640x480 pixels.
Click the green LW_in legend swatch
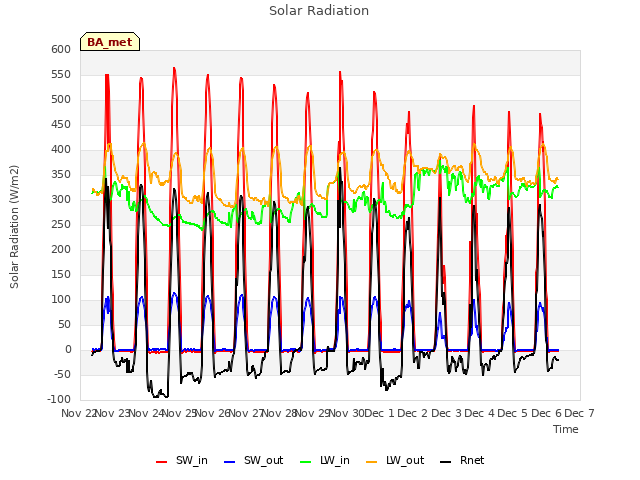pyautogui.click(x=306, y=462)
